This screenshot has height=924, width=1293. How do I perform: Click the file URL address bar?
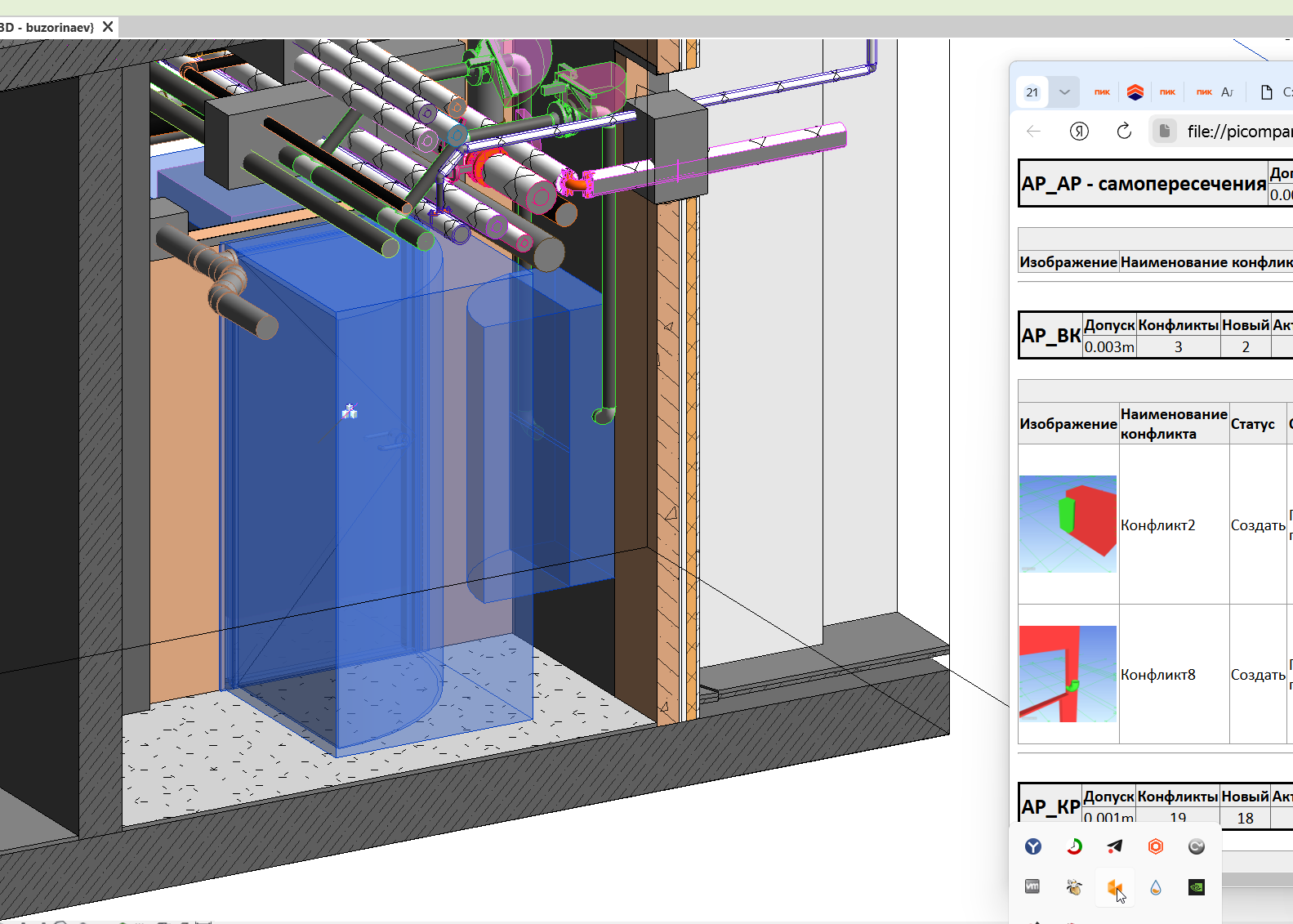[x=1222, y=131]
